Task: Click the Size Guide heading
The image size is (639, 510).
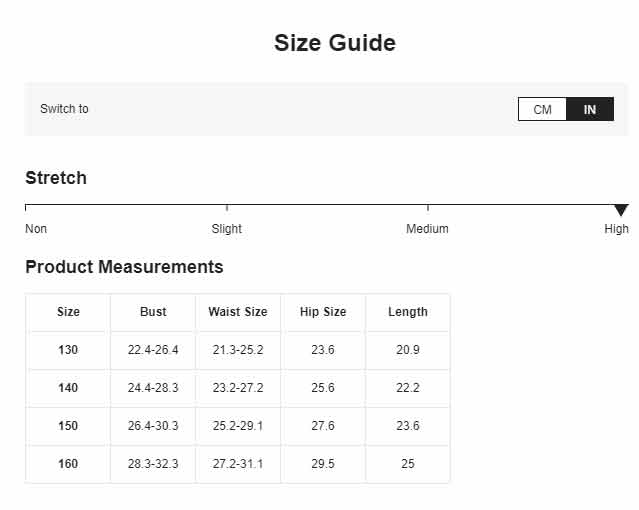Action: [x=335, y=43]
